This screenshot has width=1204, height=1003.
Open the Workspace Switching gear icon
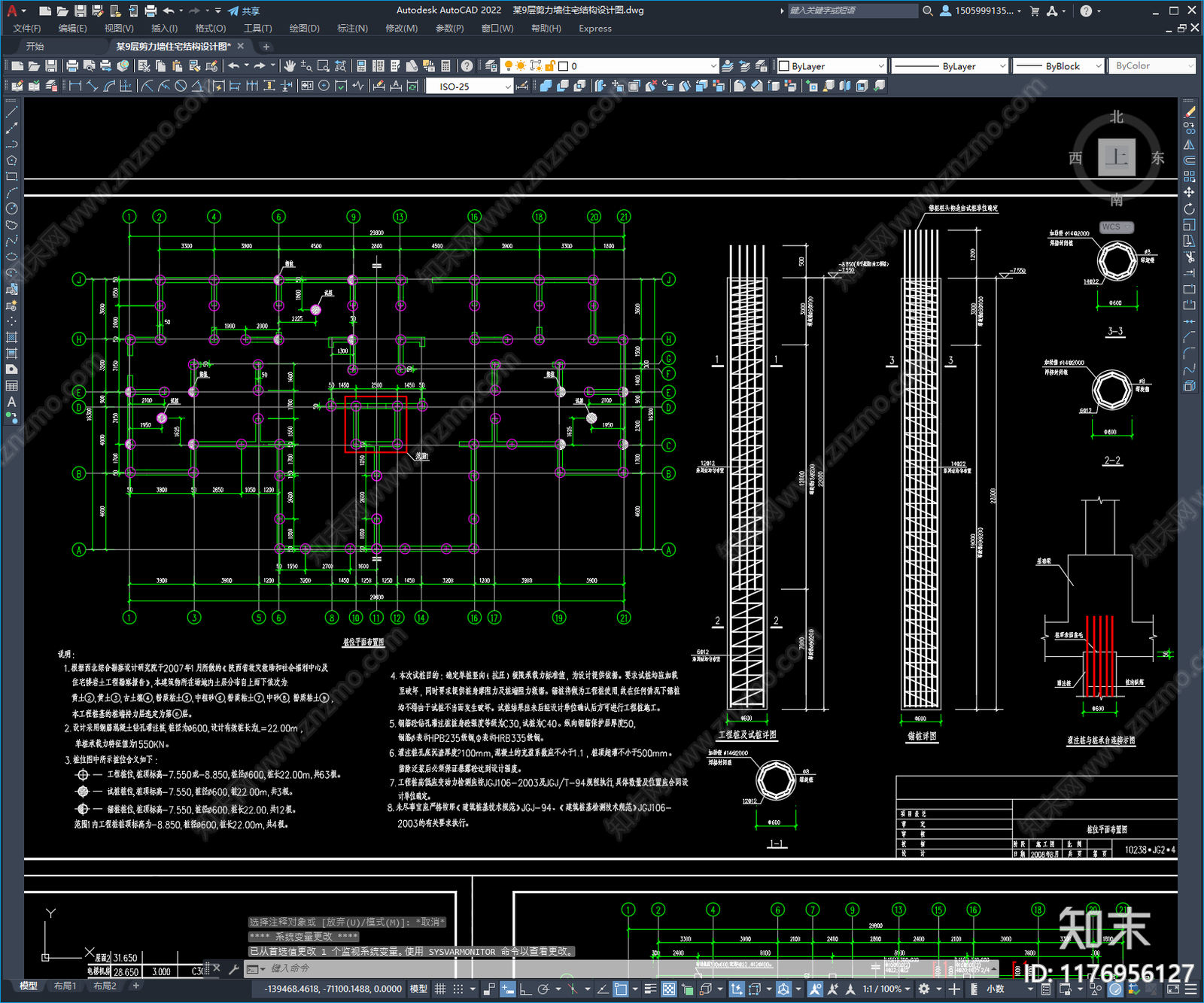pyautogui.click(x=924, y=989)
